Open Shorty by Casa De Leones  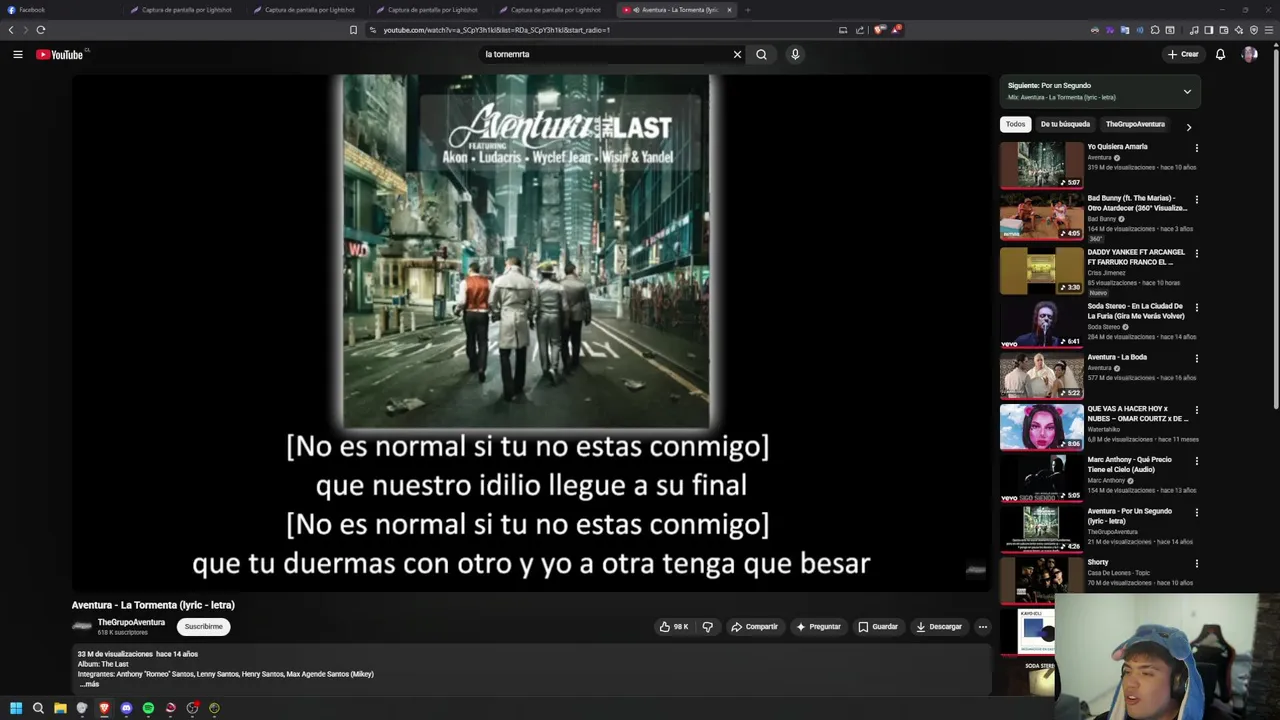tap(1098, 562)
